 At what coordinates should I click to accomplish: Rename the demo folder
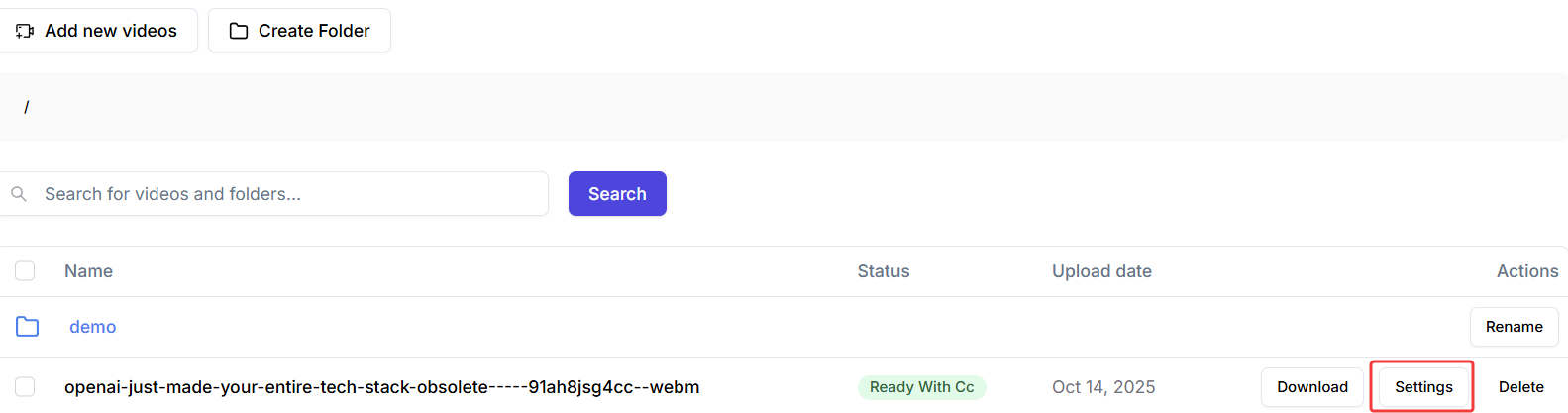[1514, 327]
